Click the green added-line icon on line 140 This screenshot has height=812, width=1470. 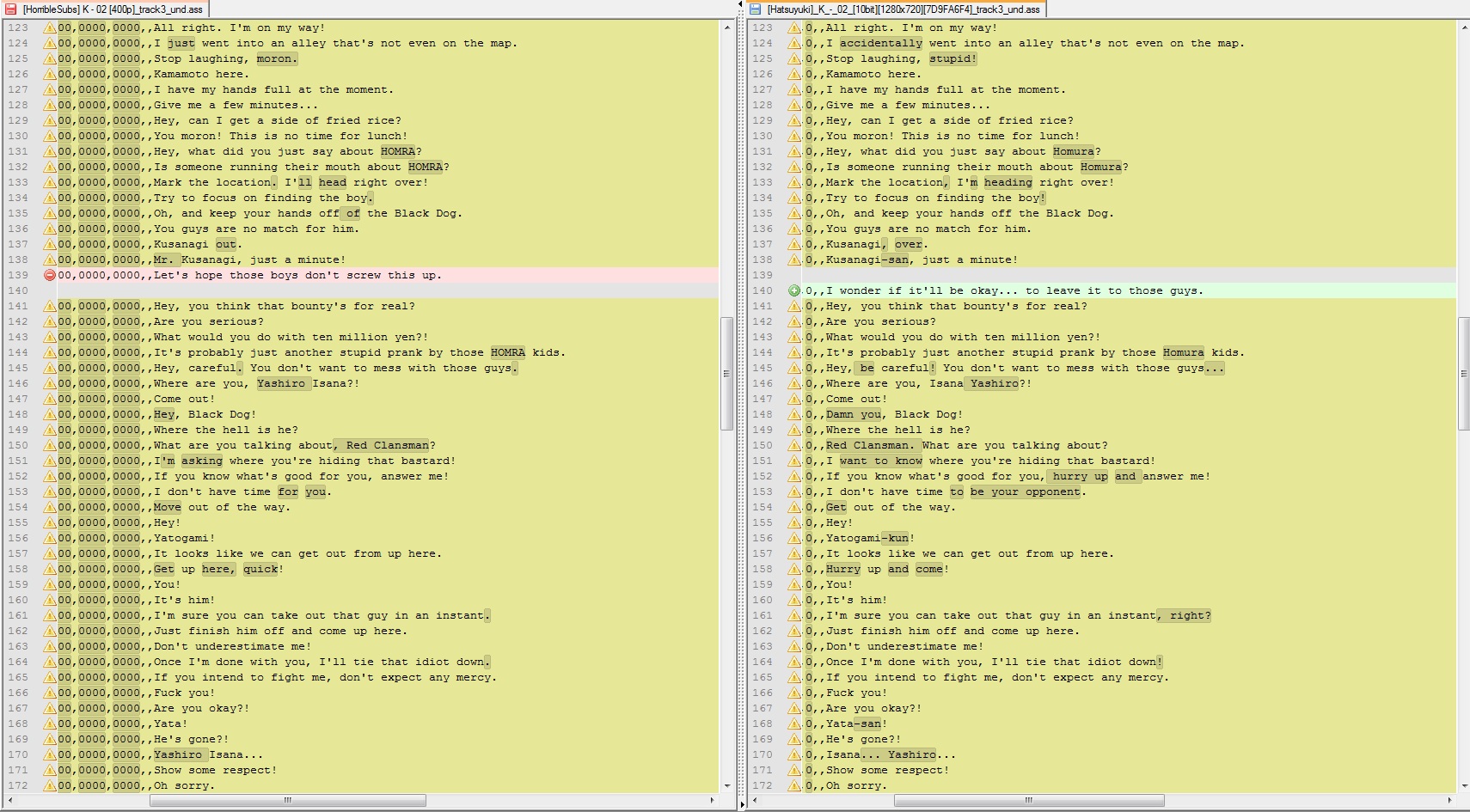[x=795, y=290]
